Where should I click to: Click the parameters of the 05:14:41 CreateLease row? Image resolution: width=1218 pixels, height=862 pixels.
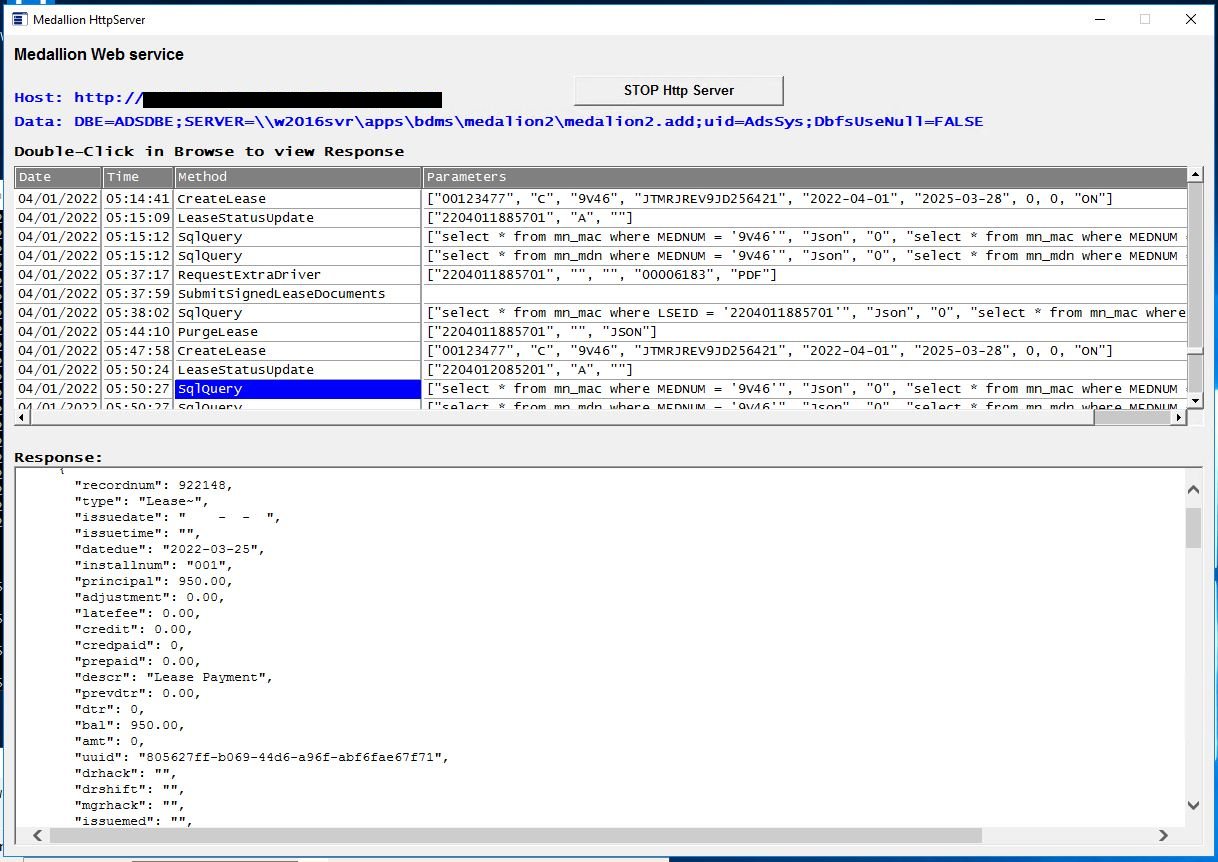coord(805,199)
